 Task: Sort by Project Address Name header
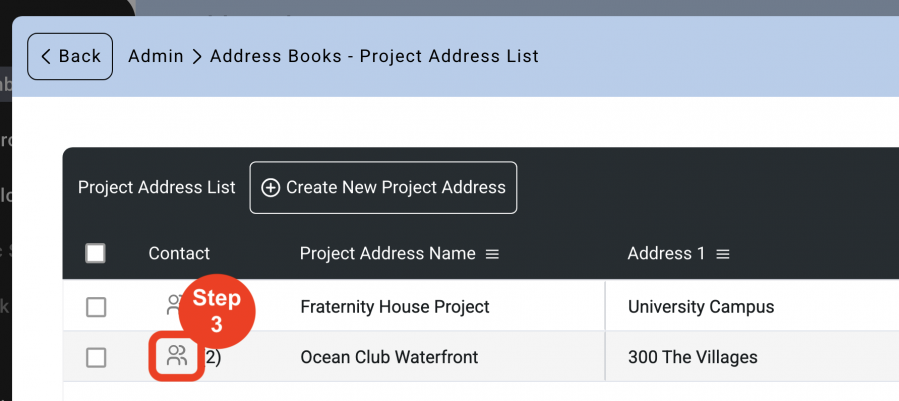pos(387,254)
